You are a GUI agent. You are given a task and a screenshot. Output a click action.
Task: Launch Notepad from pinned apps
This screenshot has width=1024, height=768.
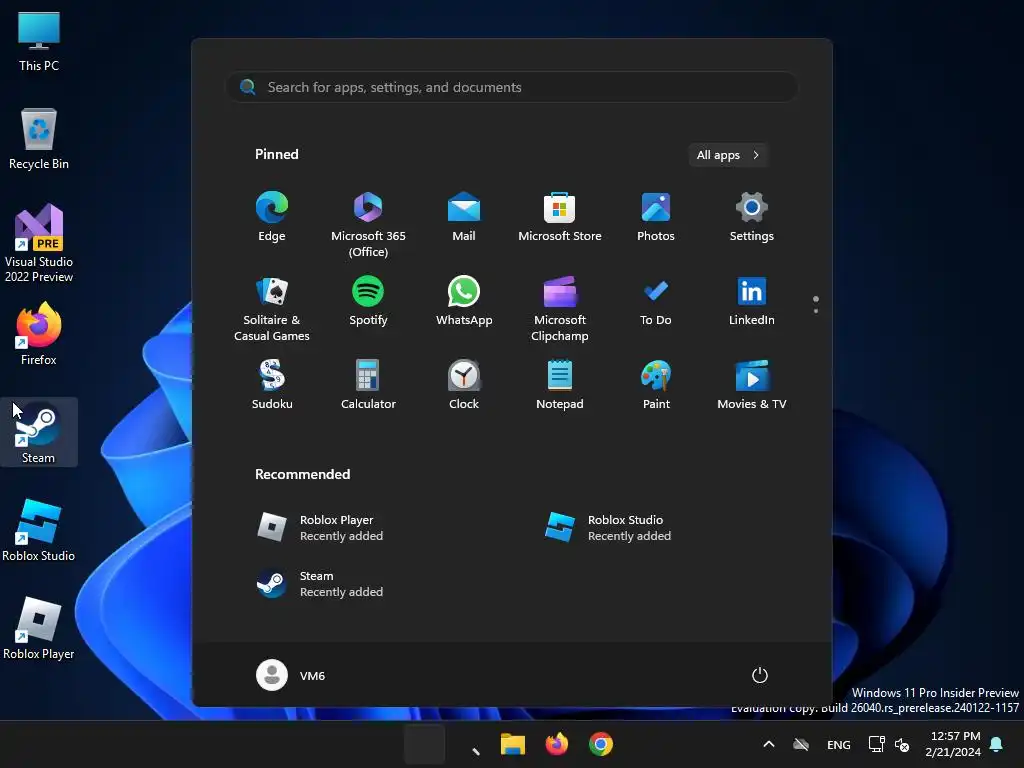click(560, 385)
